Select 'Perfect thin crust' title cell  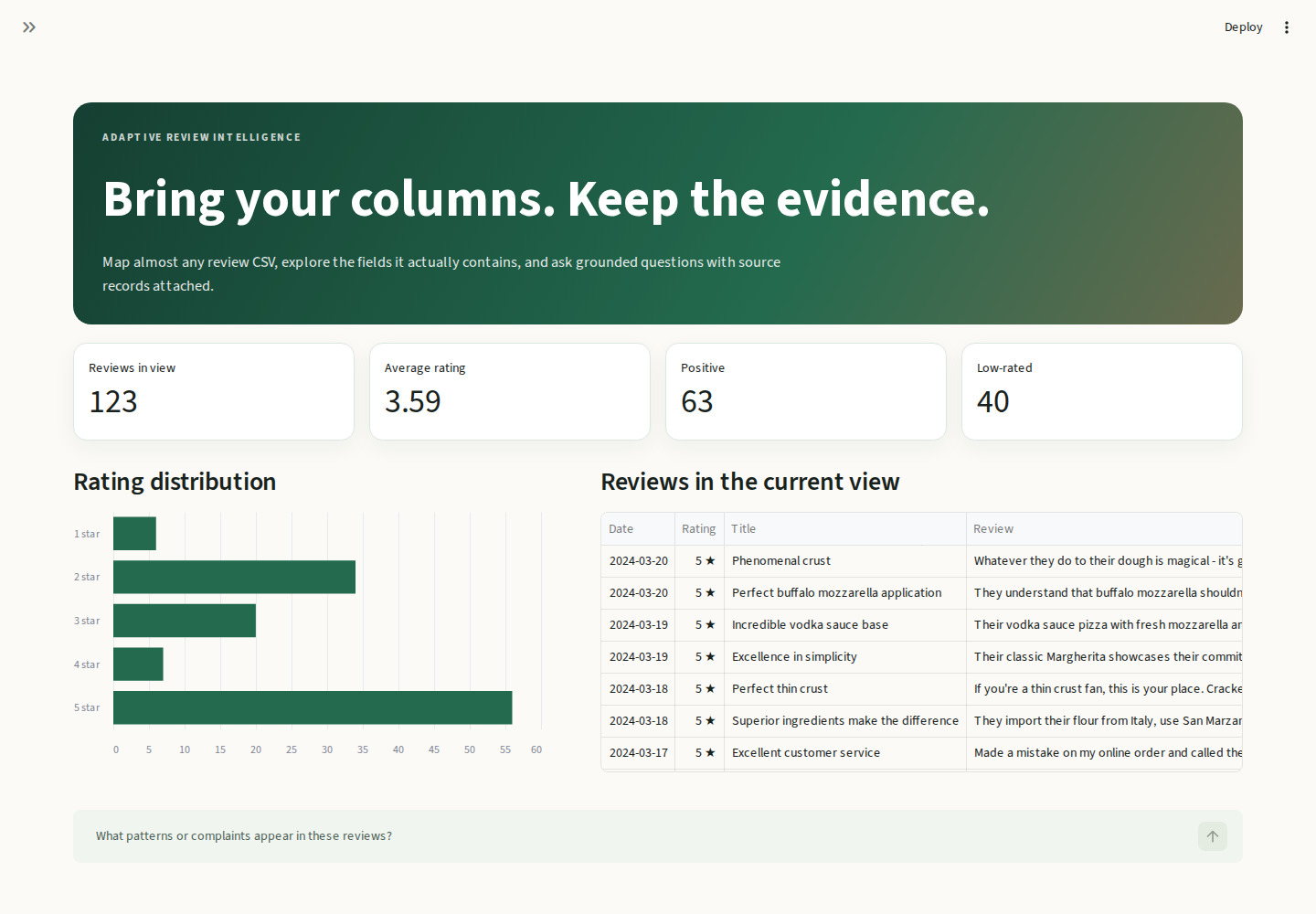845,689
